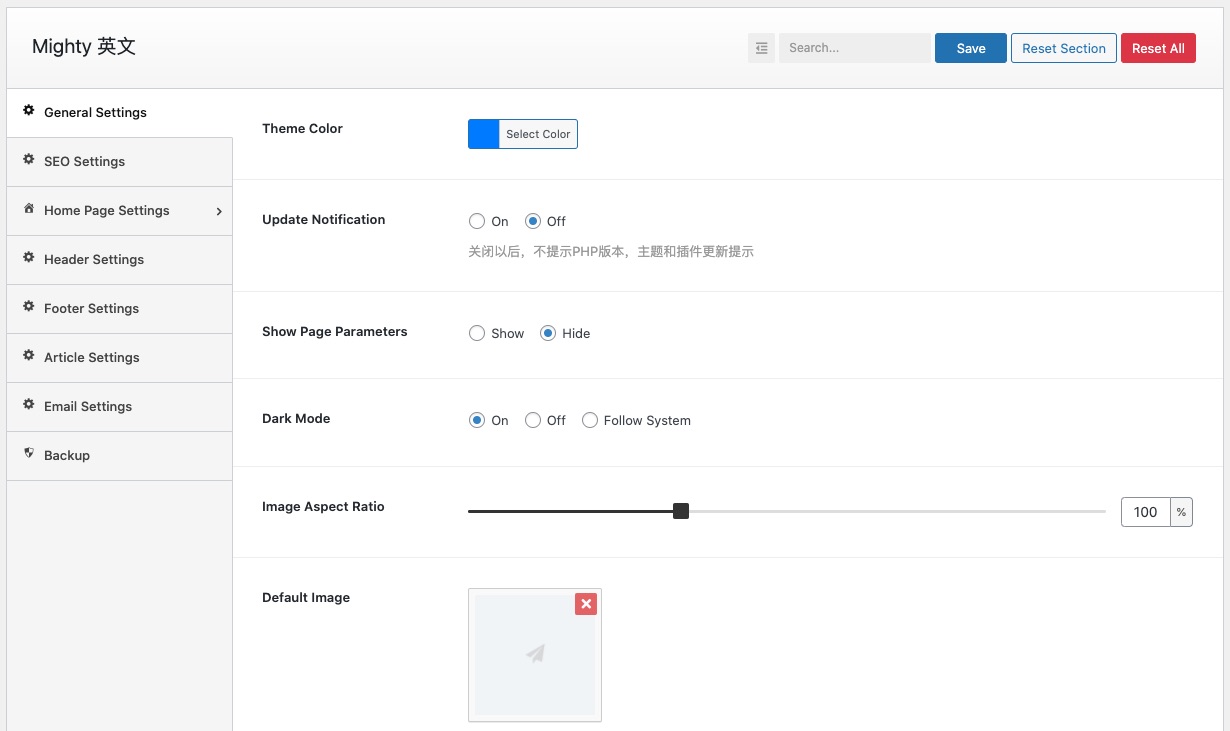1230x731 pixels.
Task: Click the gear icon next to SEO Settings
Action: point(29,160)
